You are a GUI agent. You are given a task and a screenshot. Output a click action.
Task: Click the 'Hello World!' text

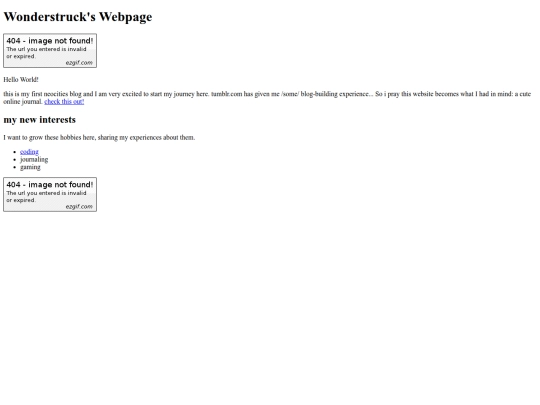[21, 80]
